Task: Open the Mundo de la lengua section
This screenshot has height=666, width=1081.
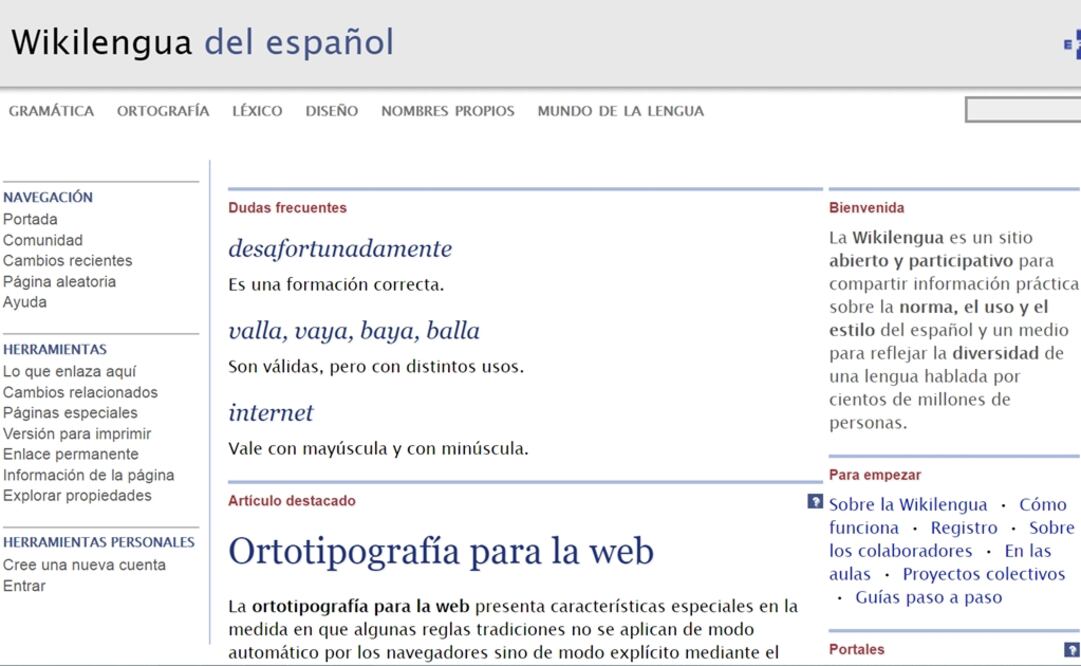Action: pyautogui.click(x=620, y=111)
